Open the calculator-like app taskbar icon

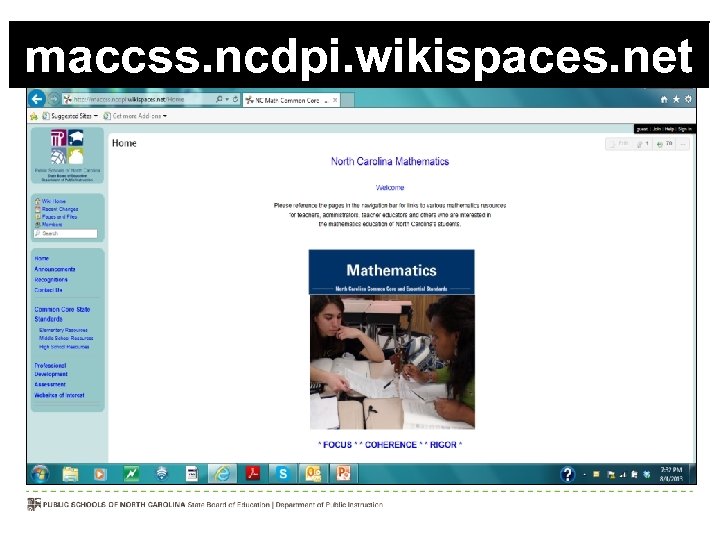(192, 473)
